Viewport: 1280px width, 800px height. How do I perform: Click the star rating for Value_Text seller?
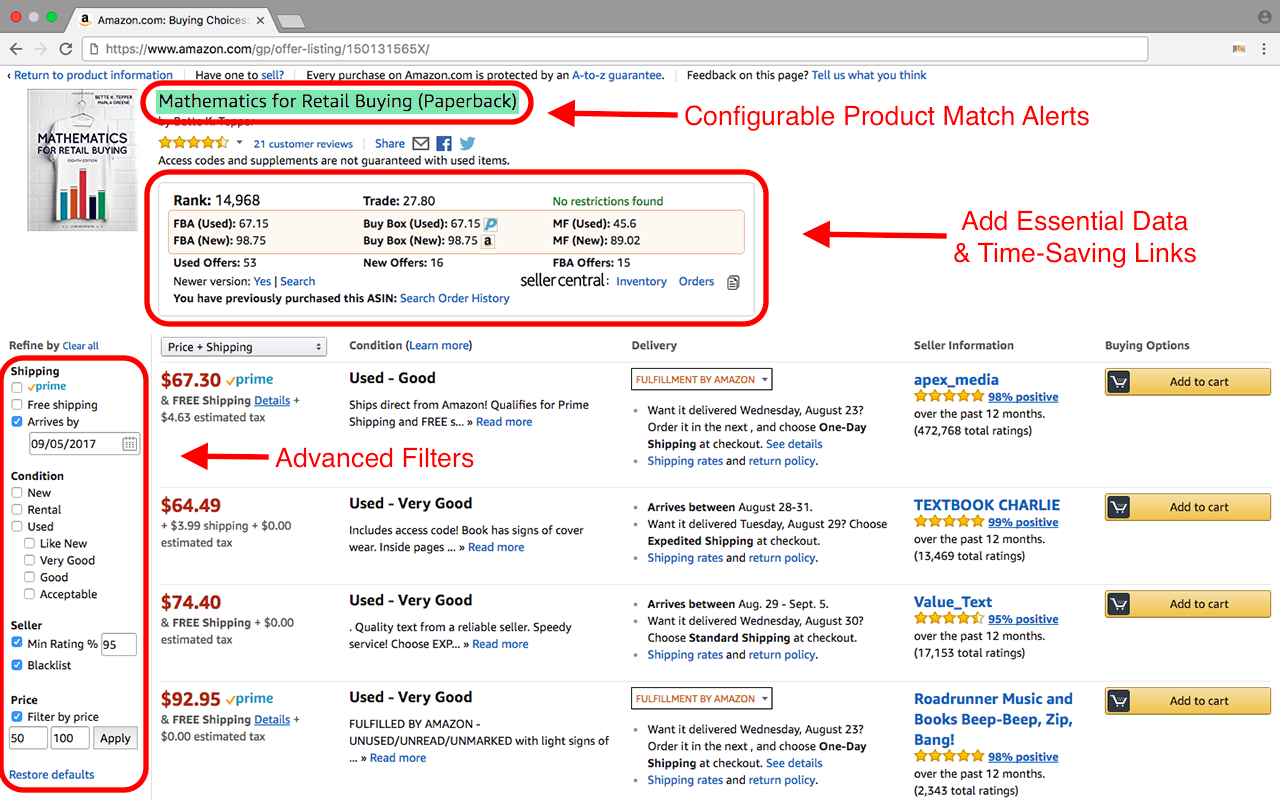click(949, 619)
